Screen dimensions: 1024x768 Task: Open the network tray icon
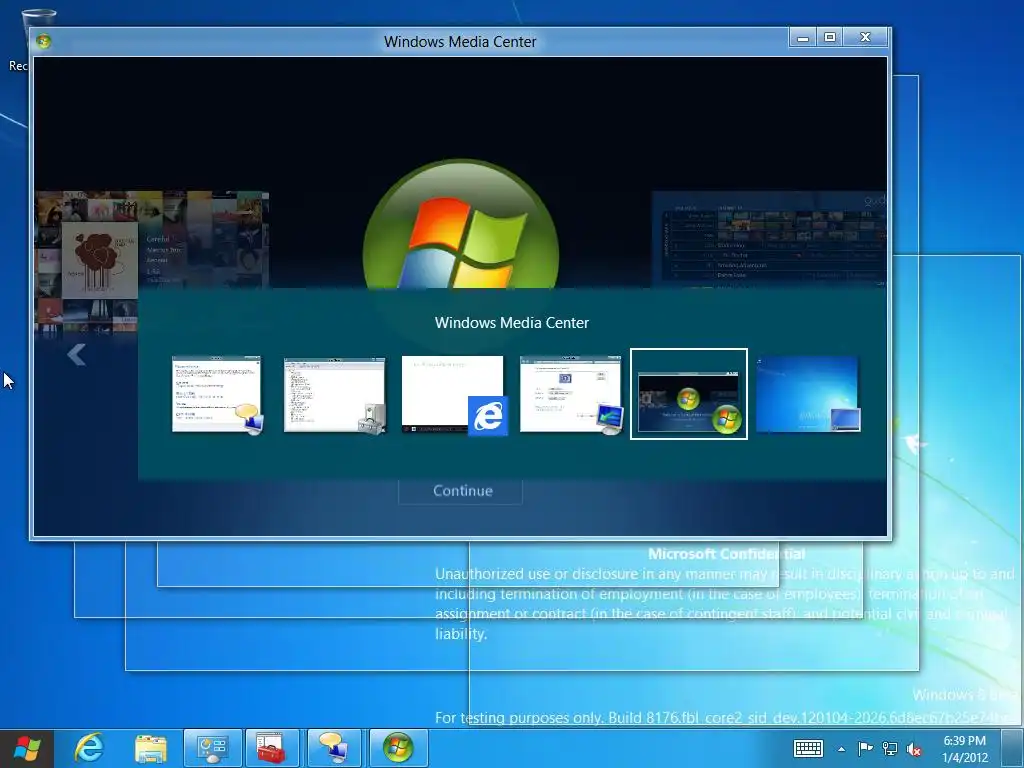pyautogui.click(x=889, y=748)
